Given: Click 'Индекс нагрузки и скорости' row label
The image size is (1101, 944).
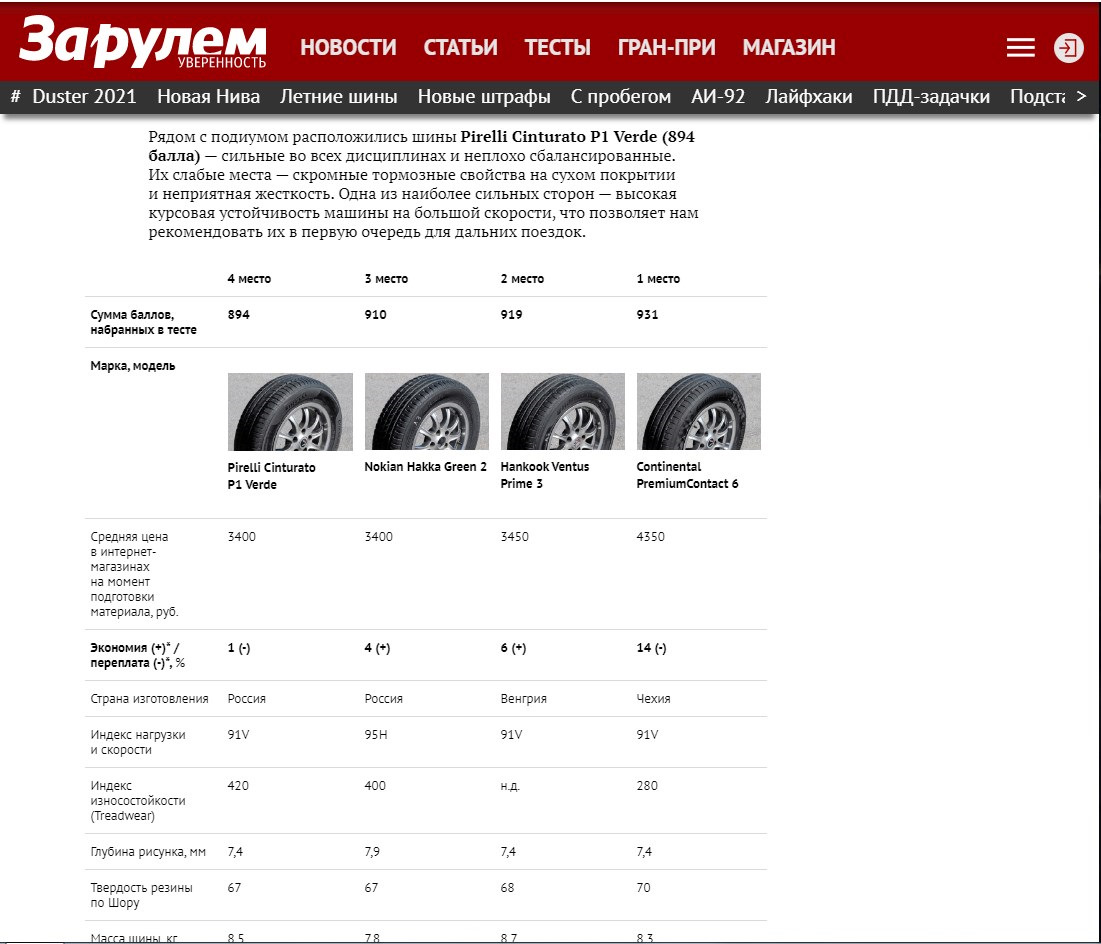Looking at the screenshot, I should pos(138,742).
